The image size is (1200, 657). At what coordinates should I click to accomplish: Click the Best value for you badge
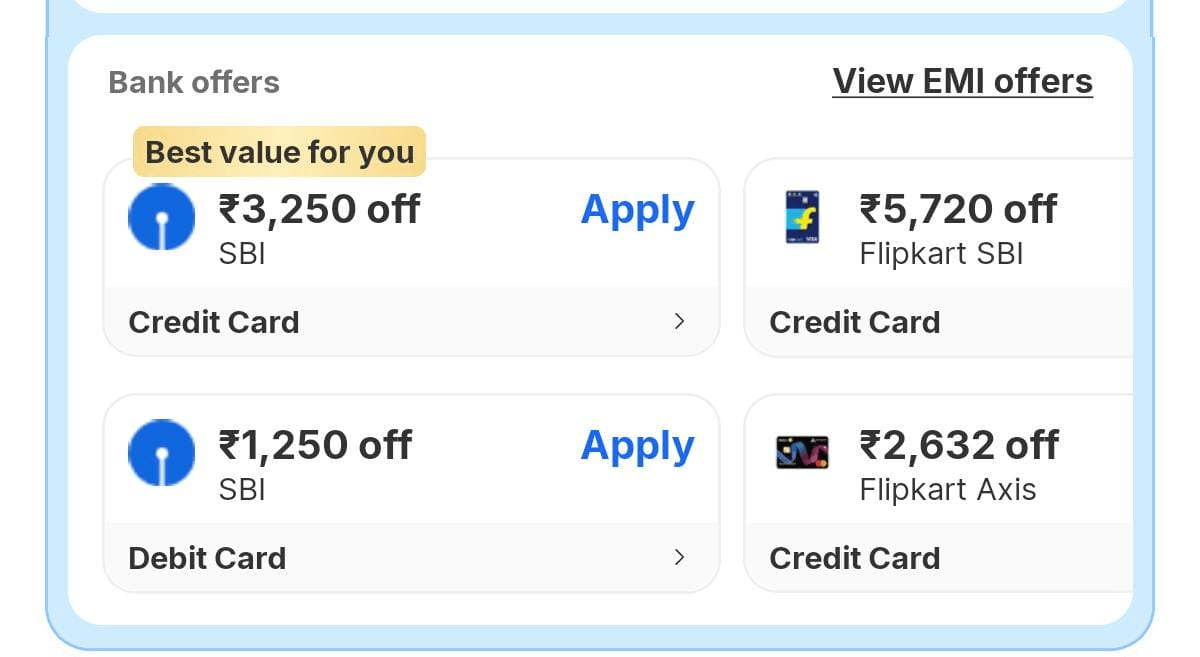pyautogui.click(x=280, y=151)
